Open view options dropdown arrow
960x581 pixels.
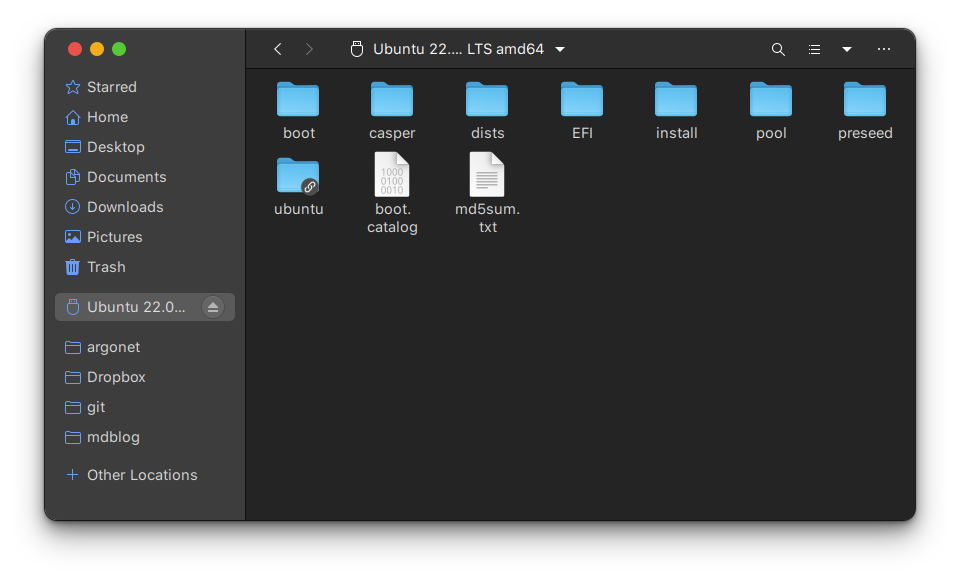(847, 49)
